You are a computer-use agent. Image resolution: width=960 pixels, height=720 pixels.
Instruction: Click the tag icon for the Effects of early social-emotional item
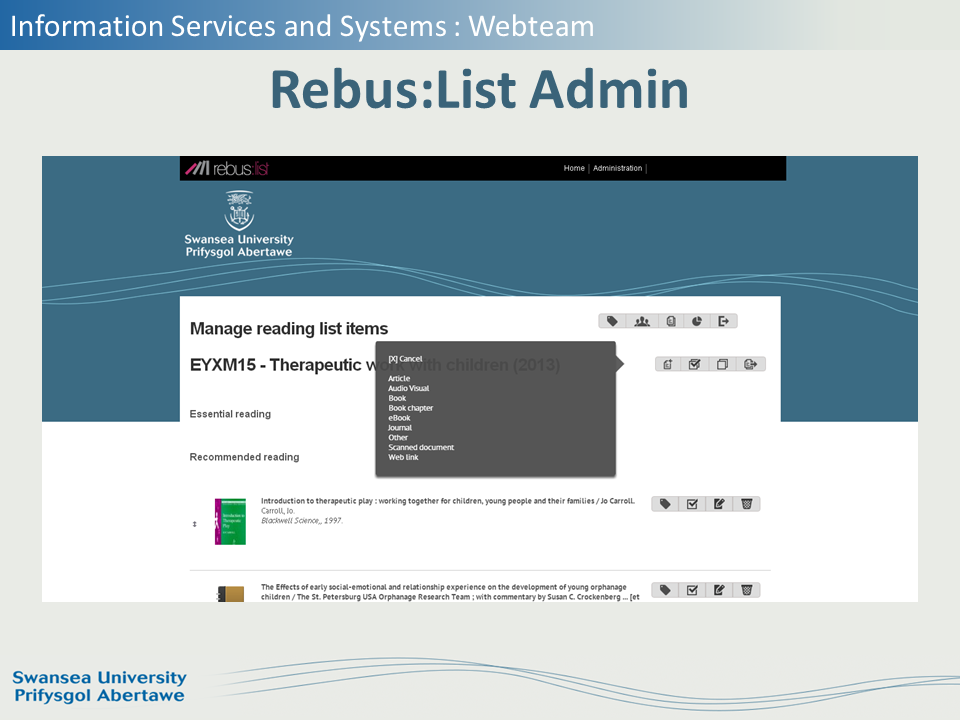click(665, 590)
